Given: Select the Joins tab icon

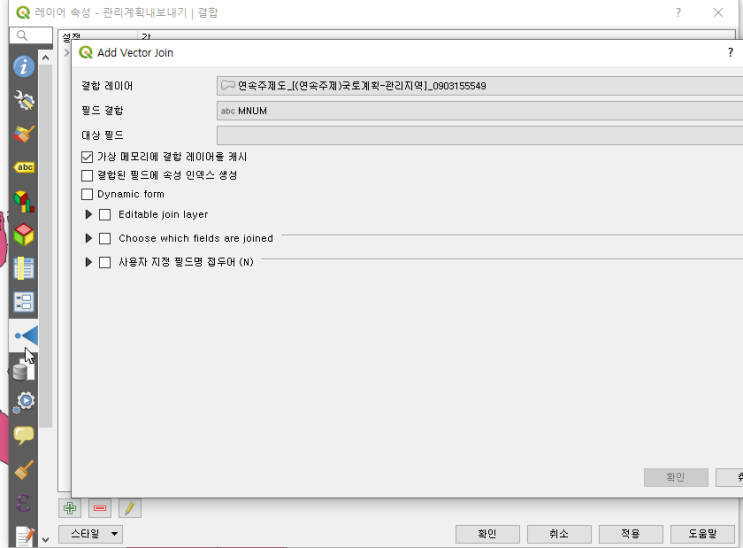Looking at the screenshot, I should coord(26,336).
